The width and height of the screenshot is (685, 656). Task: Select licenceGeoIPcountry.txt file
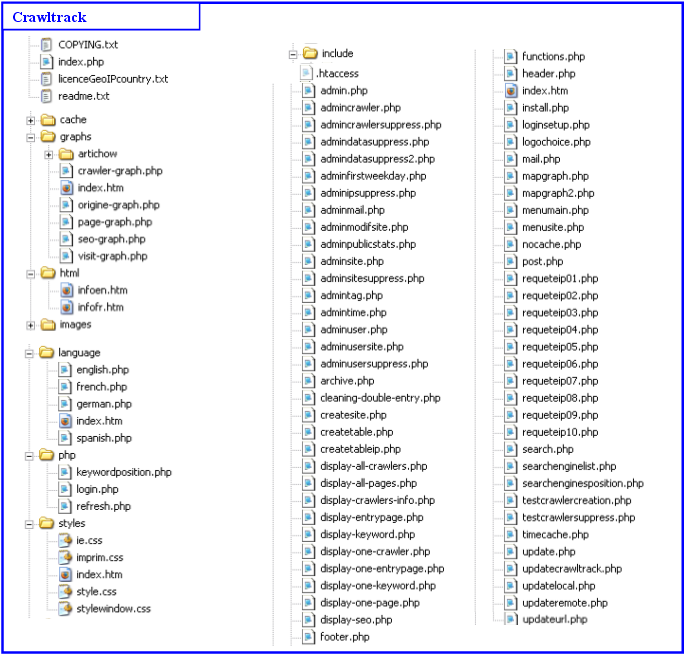[x=113, y=79]
